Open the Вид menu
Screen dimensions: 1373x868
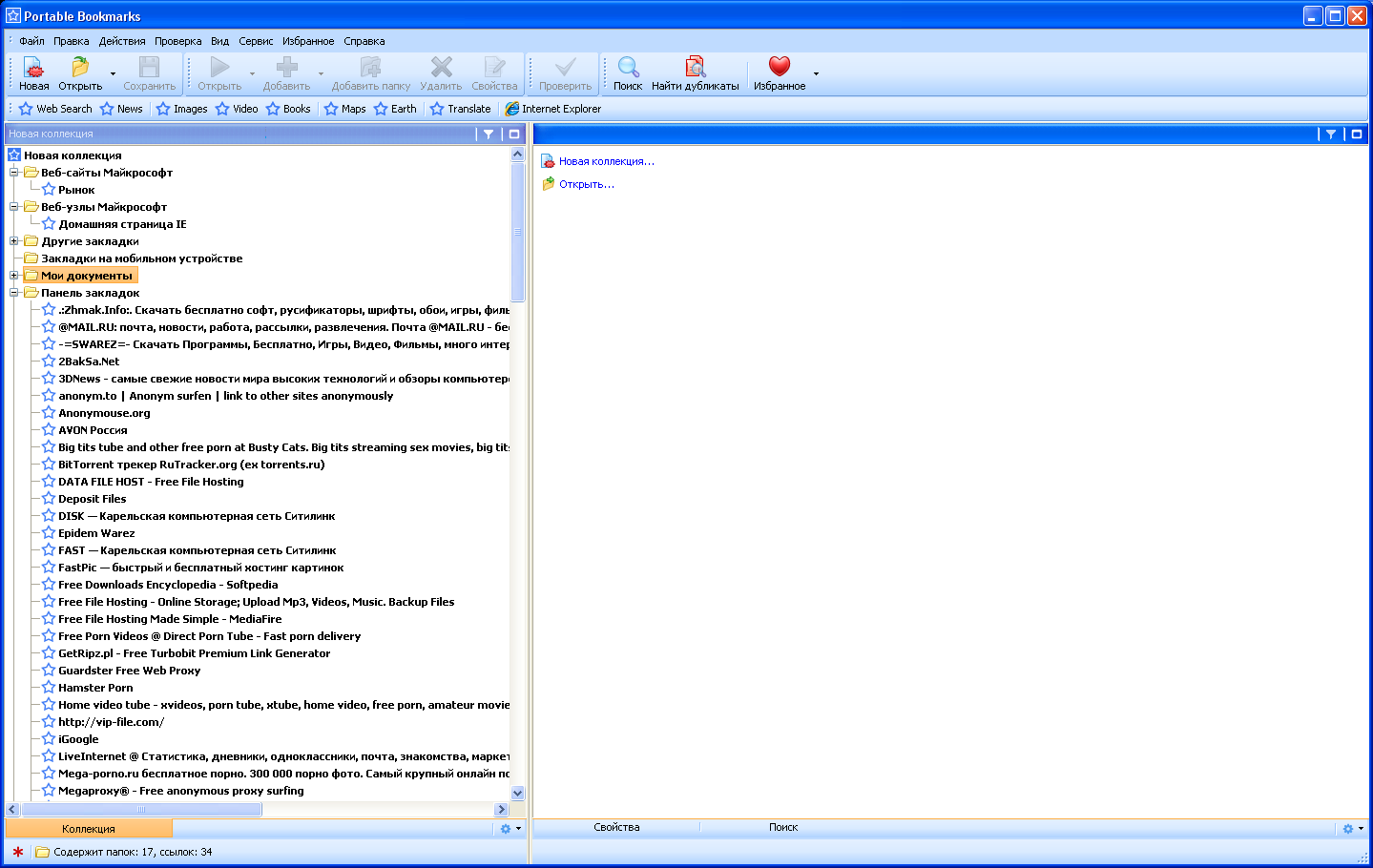[220, 41]
